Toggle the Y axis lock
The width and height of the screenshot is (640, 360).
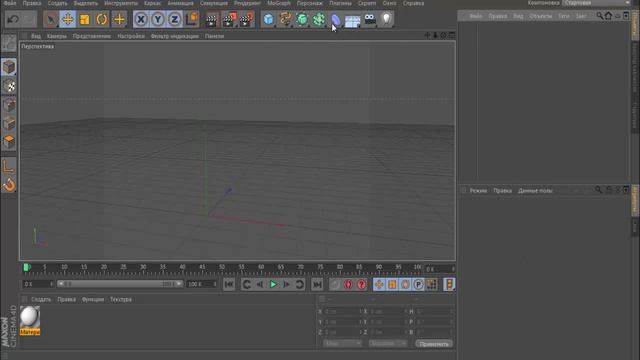point(158,19)
